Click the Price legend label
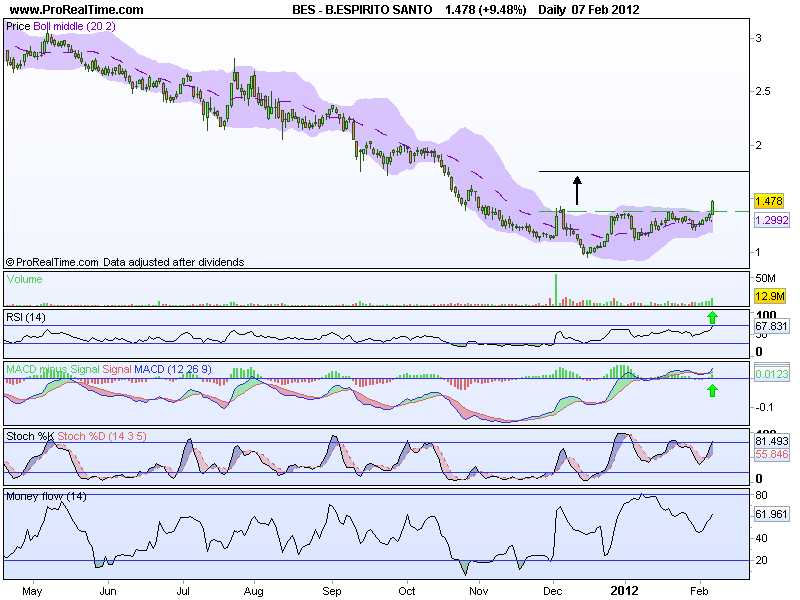Screen dimensions: 800x600 (18, 26)
